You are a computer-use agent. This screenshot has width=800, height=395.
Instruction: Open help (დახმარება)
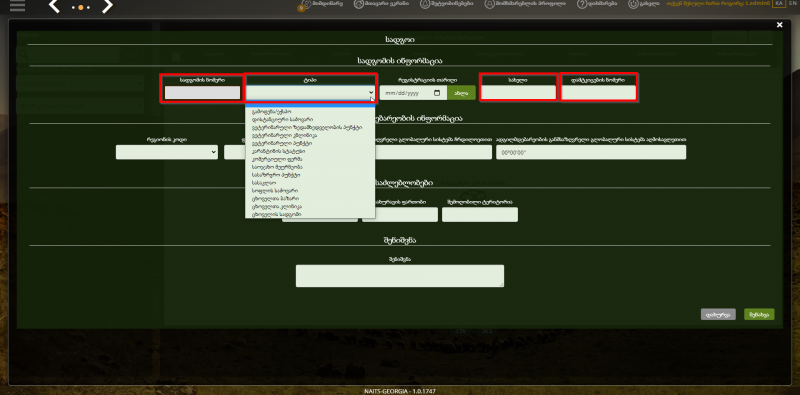[597, 4]
